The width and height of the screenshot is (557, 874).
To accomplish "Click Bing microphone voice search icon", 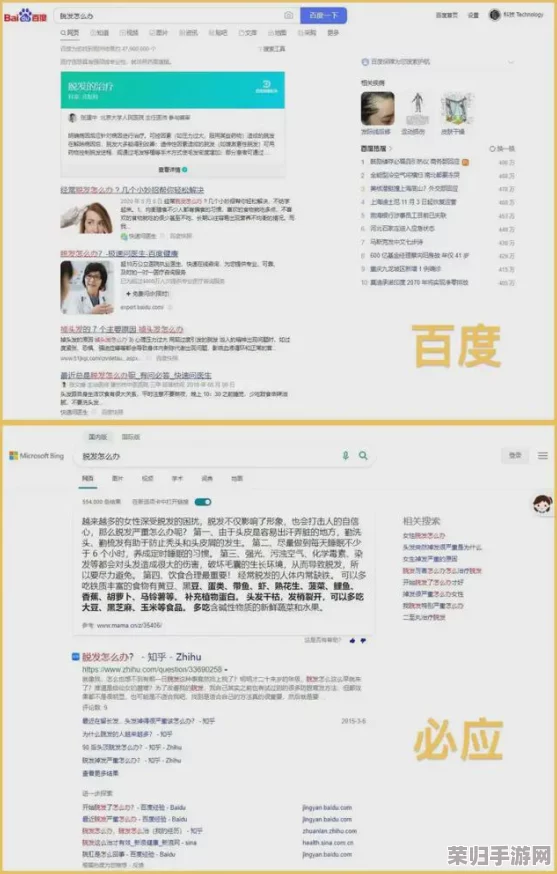I will (x=346, y=456).
